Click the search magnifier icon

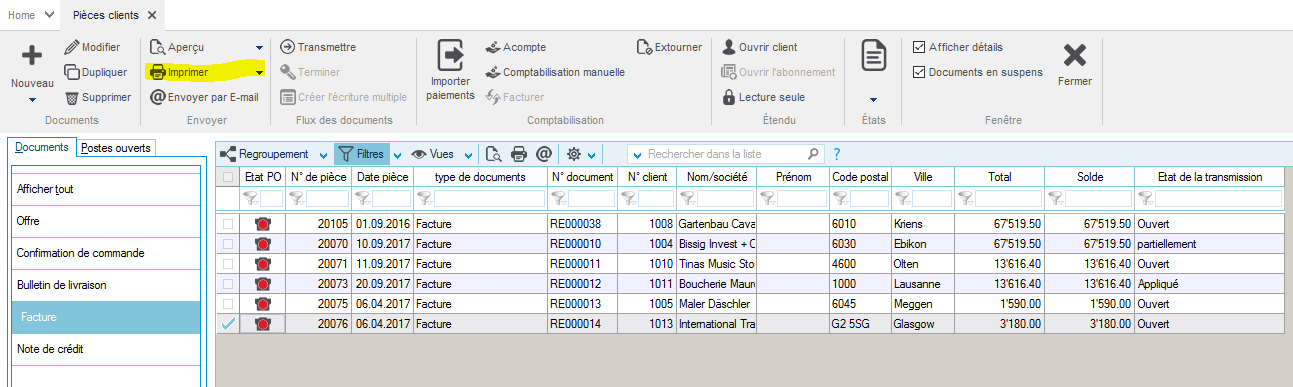(x=814, y=154)
